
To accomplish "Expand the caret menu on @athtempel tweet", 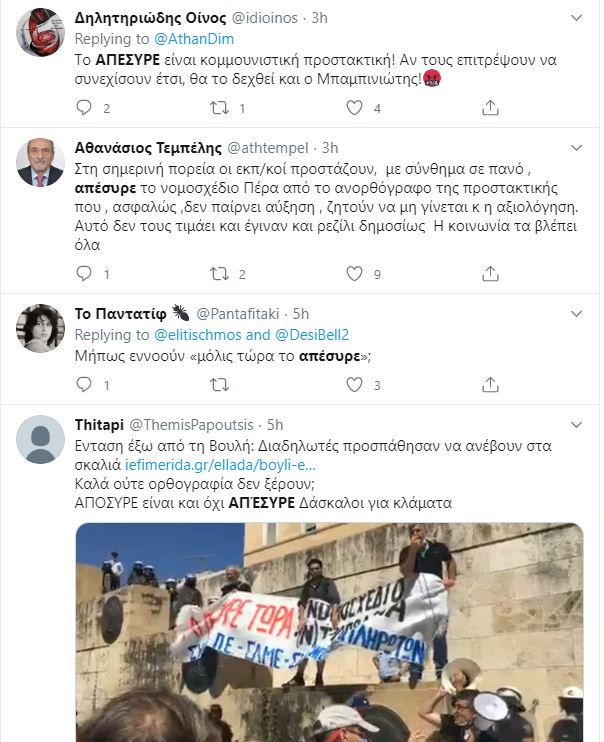I will tap(576, 148).
